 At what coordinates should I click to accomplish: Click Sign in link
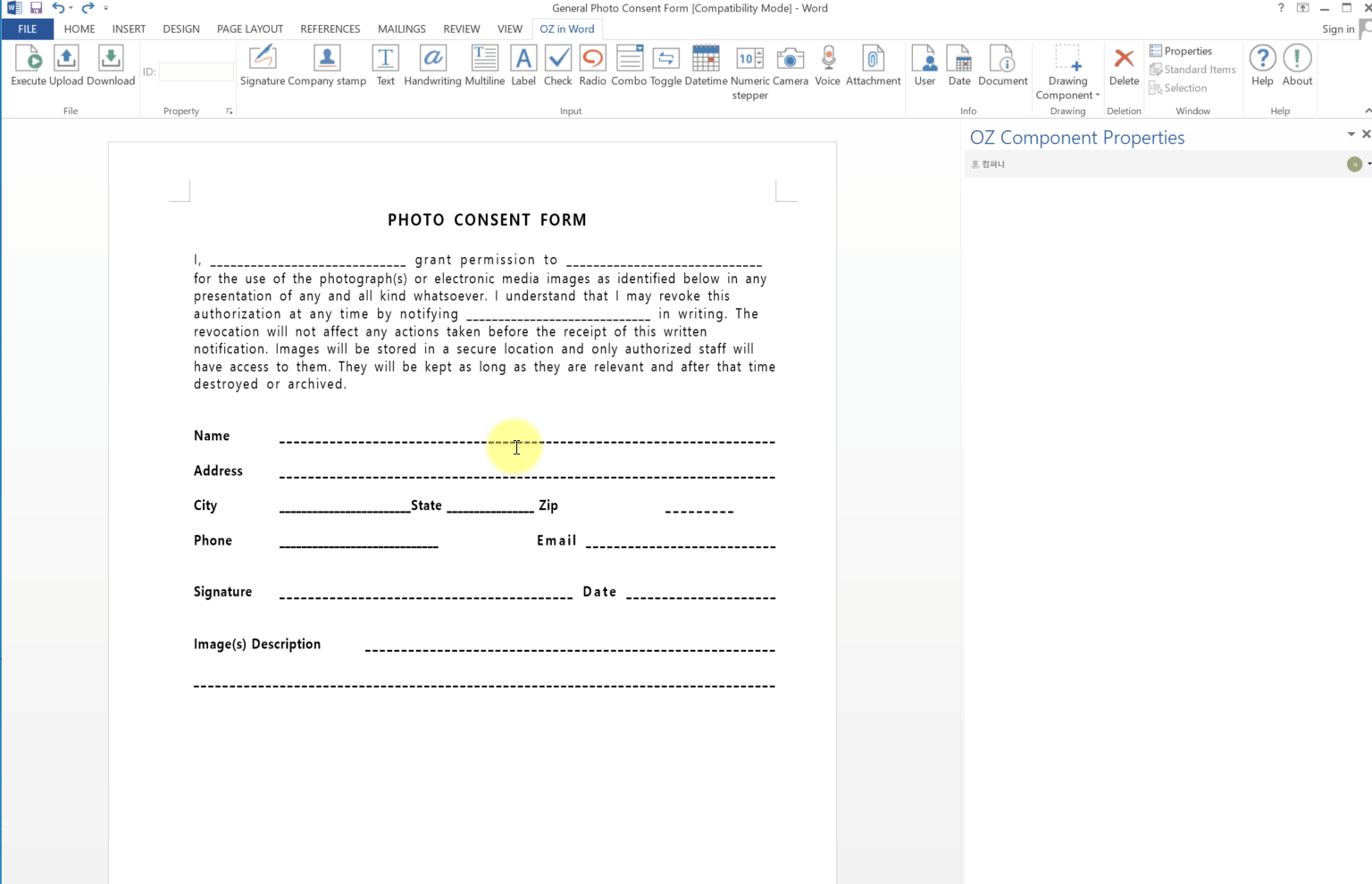tap(1337, 29)
